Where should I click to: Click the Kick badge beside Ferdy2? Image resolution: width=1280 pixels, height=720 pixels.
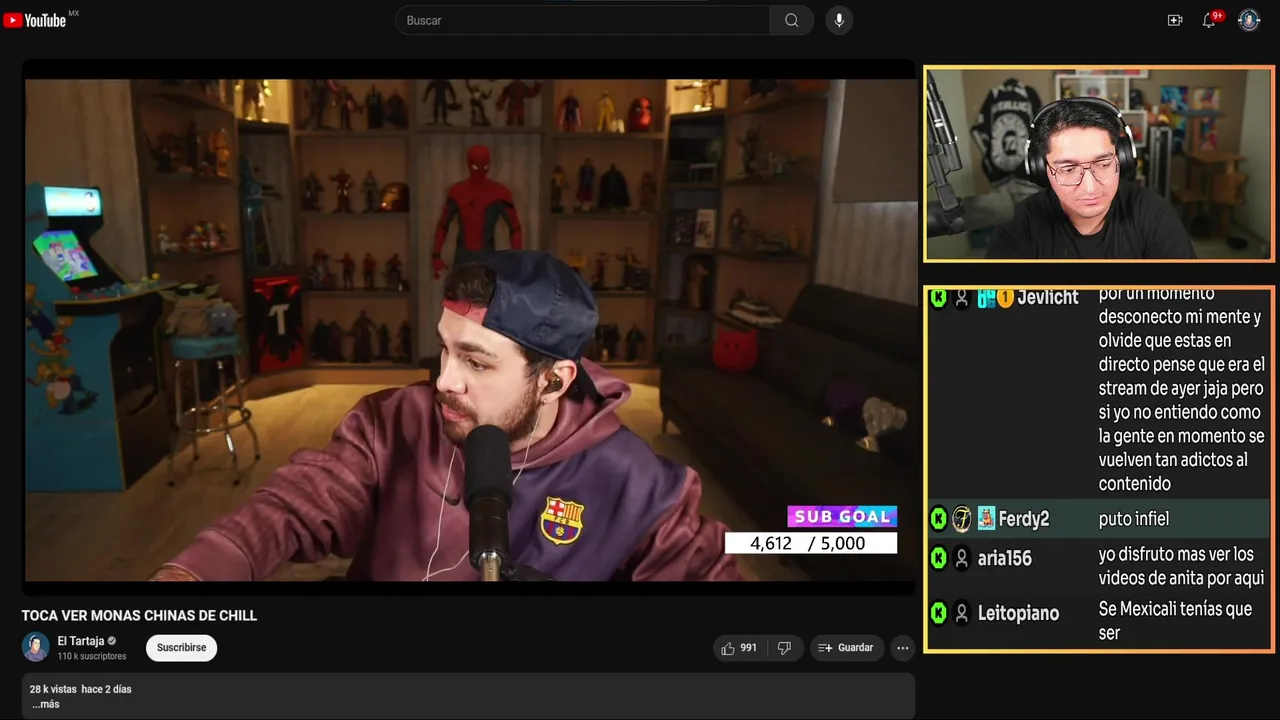[x=938, y=518]
